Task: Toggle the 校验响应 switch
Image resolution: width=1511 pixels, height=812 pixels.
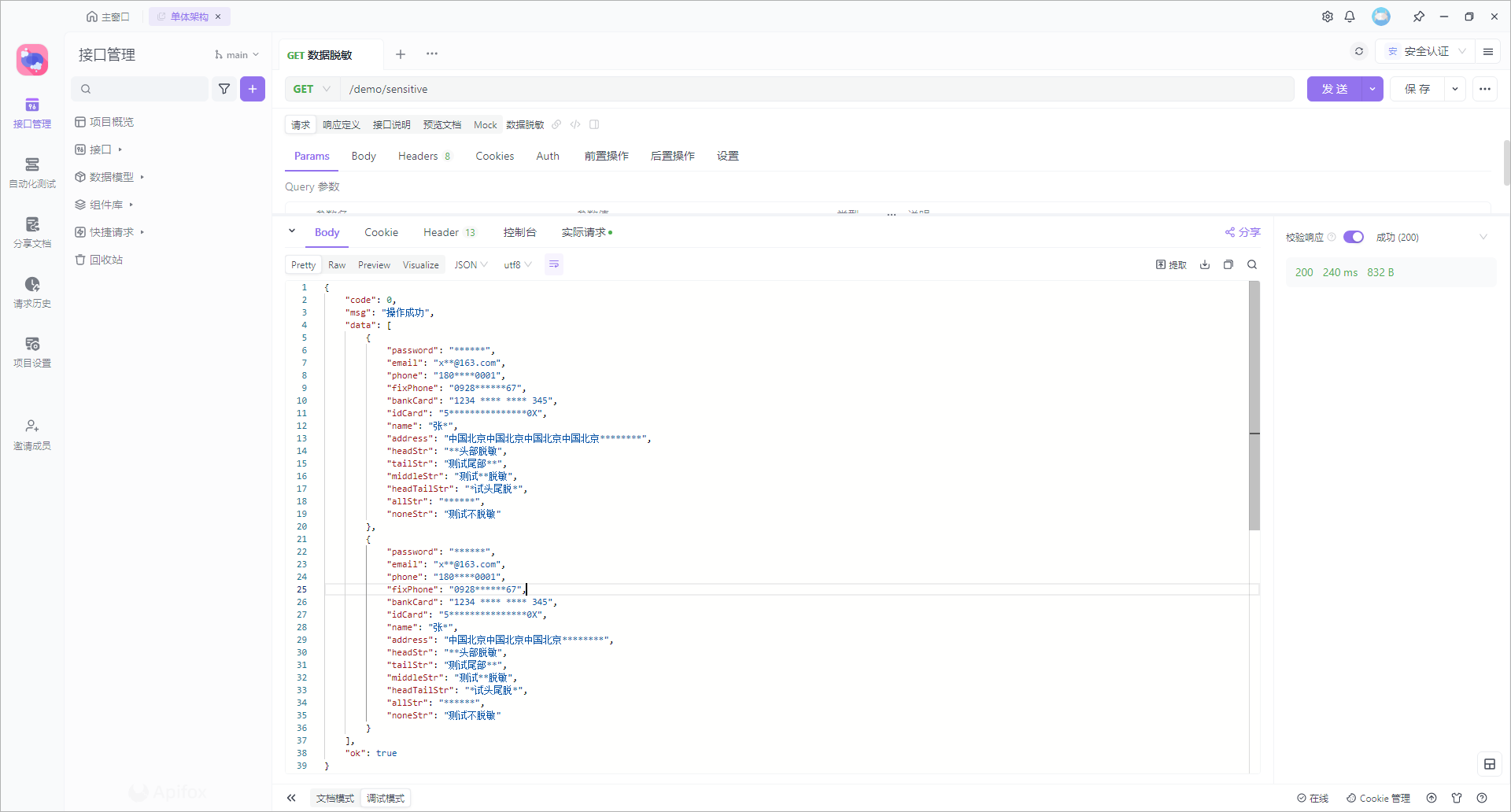Action: click(1354, 238)
